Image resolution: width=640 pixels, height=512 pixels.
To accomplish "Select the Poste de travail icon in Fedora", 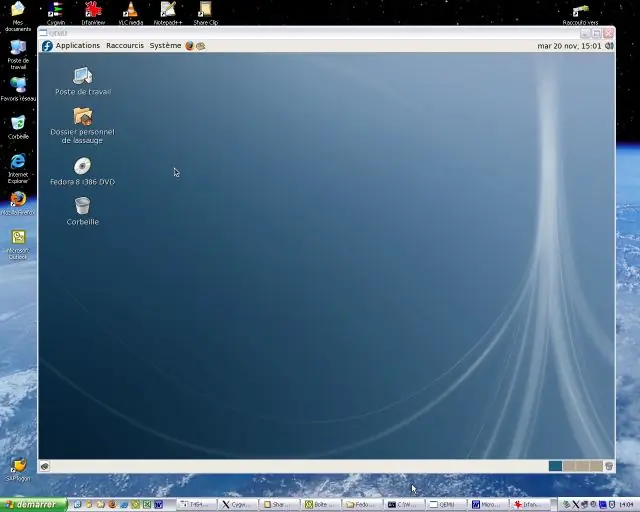I will 83,81.
